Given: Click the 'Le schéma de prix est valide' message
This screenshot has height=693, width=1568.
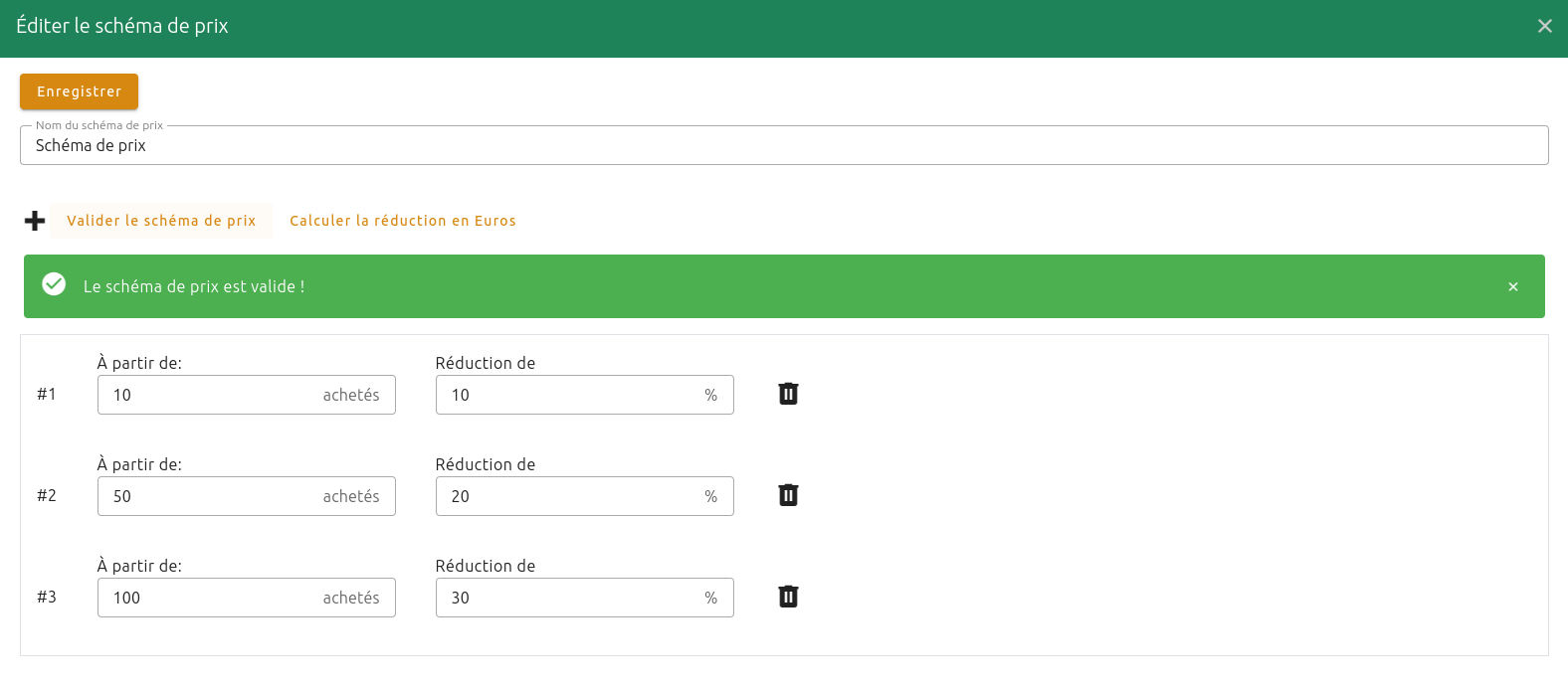Looking at the screenshot, I should click(x=194, y=286).
